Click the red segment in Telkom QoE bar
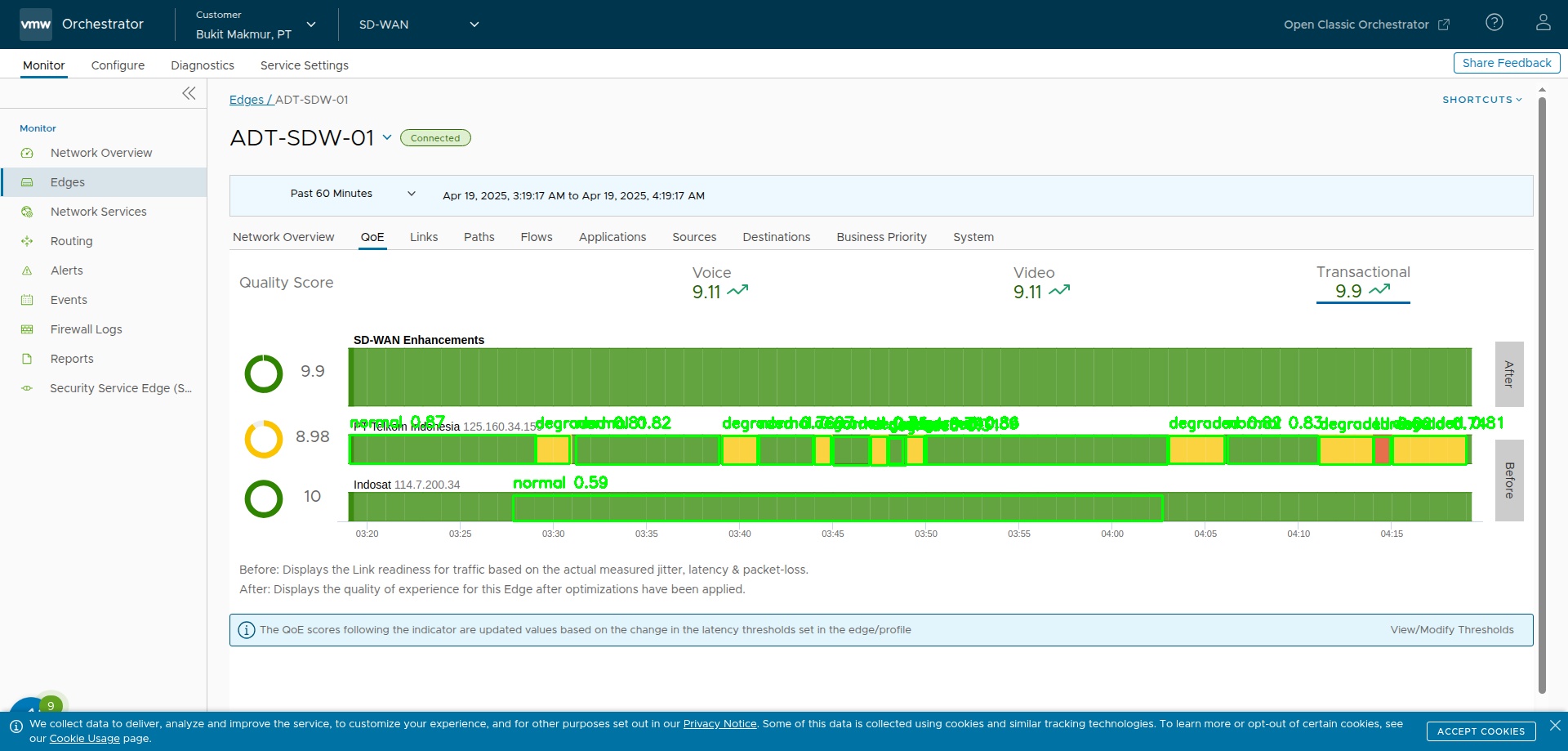This screenshot has width=1568, height=751. point(1382,450)
